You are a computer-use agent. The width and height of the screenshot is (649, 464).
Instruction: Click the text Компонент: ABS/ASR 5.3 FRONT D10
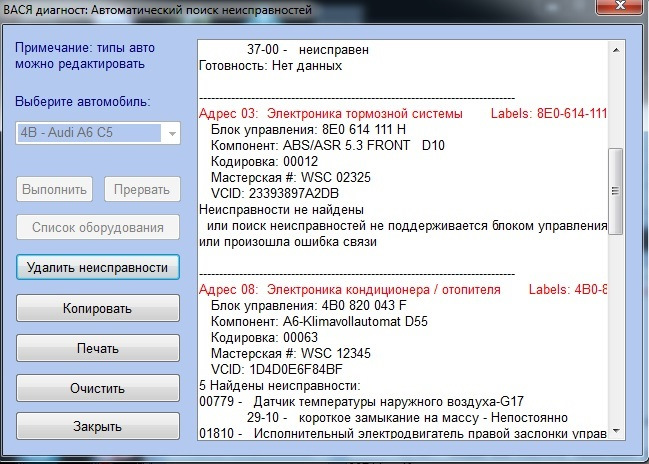(328, 145)
